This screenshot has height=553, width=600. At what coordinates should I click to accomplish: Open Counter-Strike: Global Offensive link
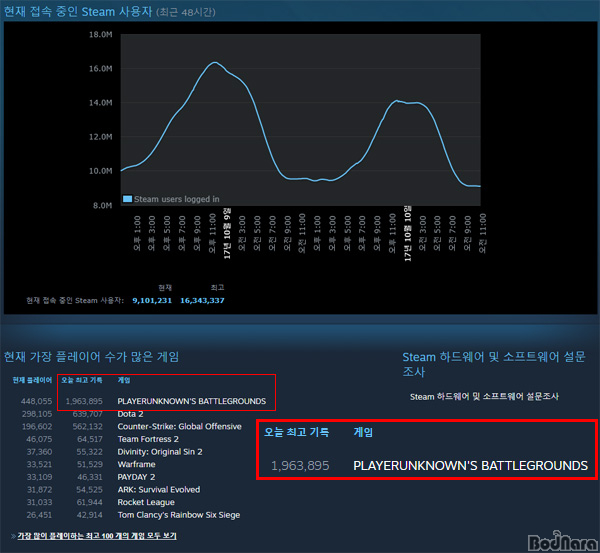pos(179,427)
